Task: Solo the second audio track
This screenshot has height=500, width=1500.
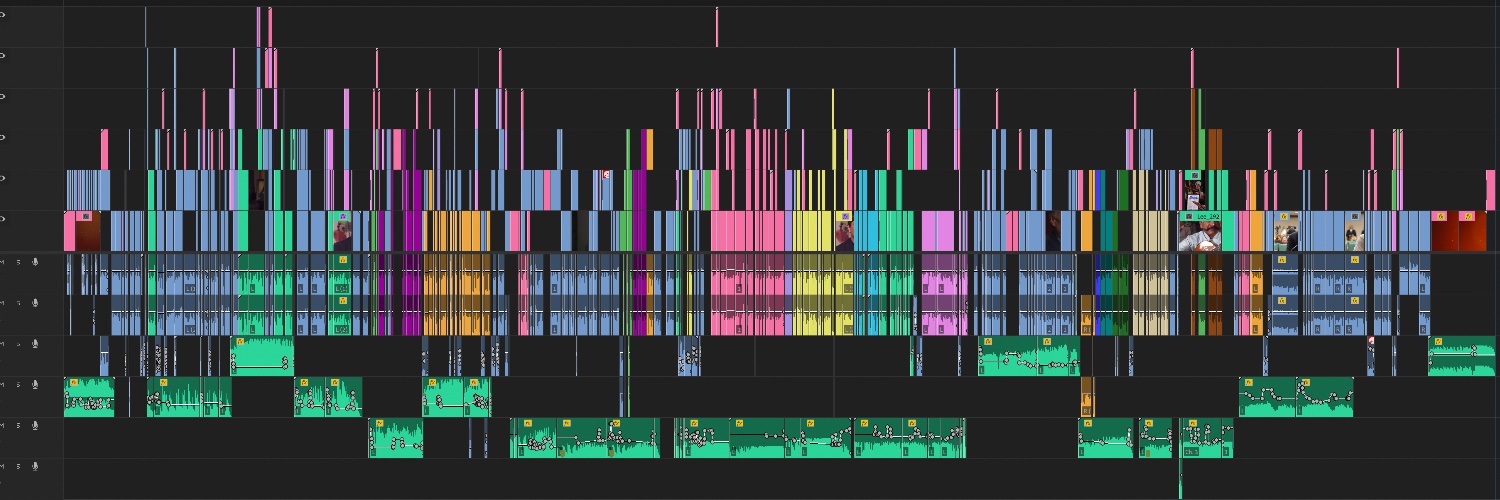Action: point(18,303)
